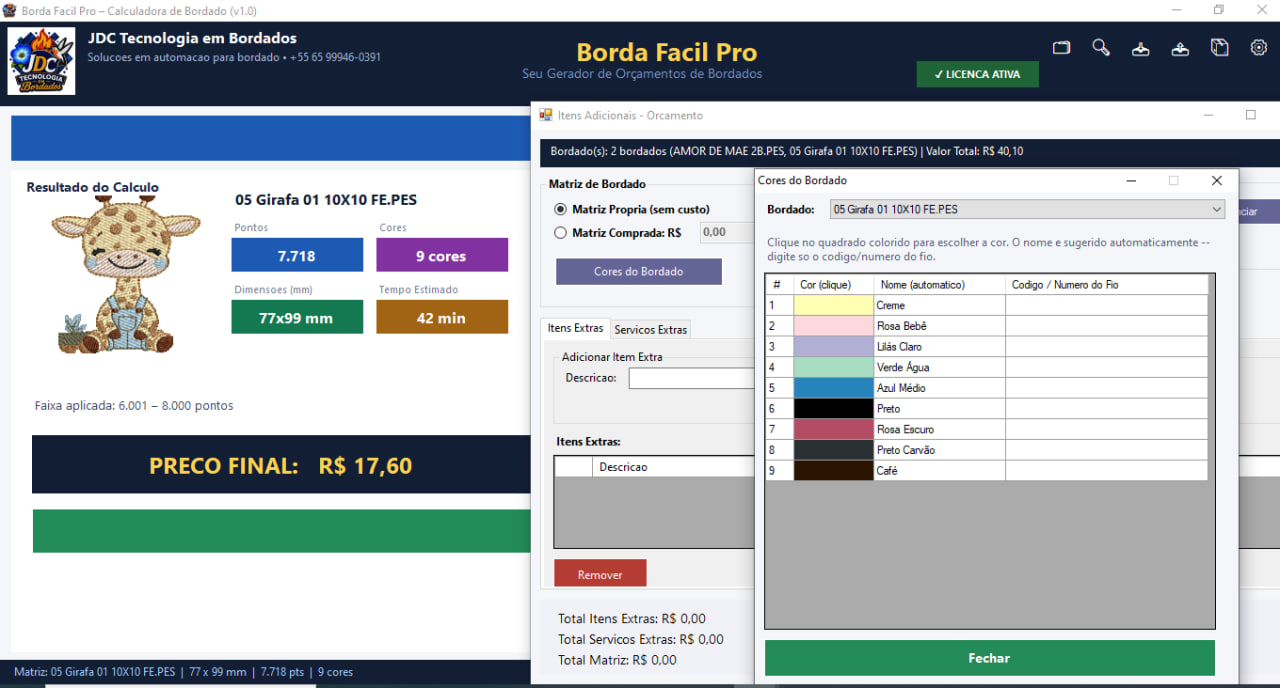Minimize the Cores do Bordado dialog
The width and height of the screenshot is (1280, 688).
[x=1131, y=181]
